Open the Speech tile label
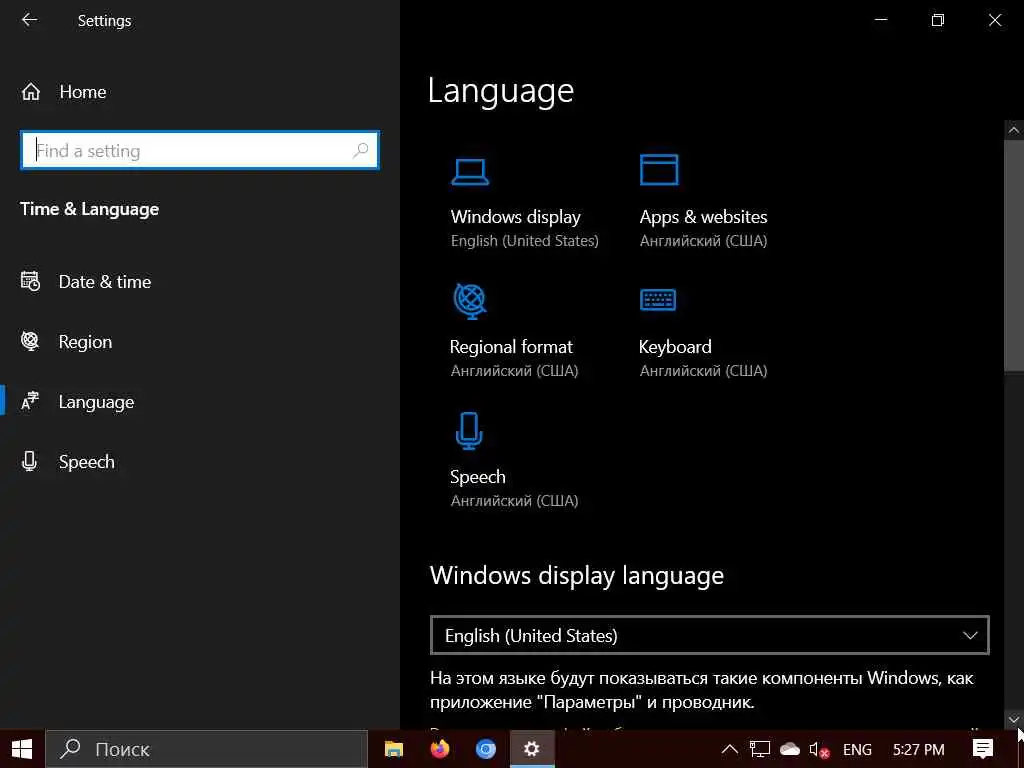This screenshot has width=1024, height=768. pos(477,477)
